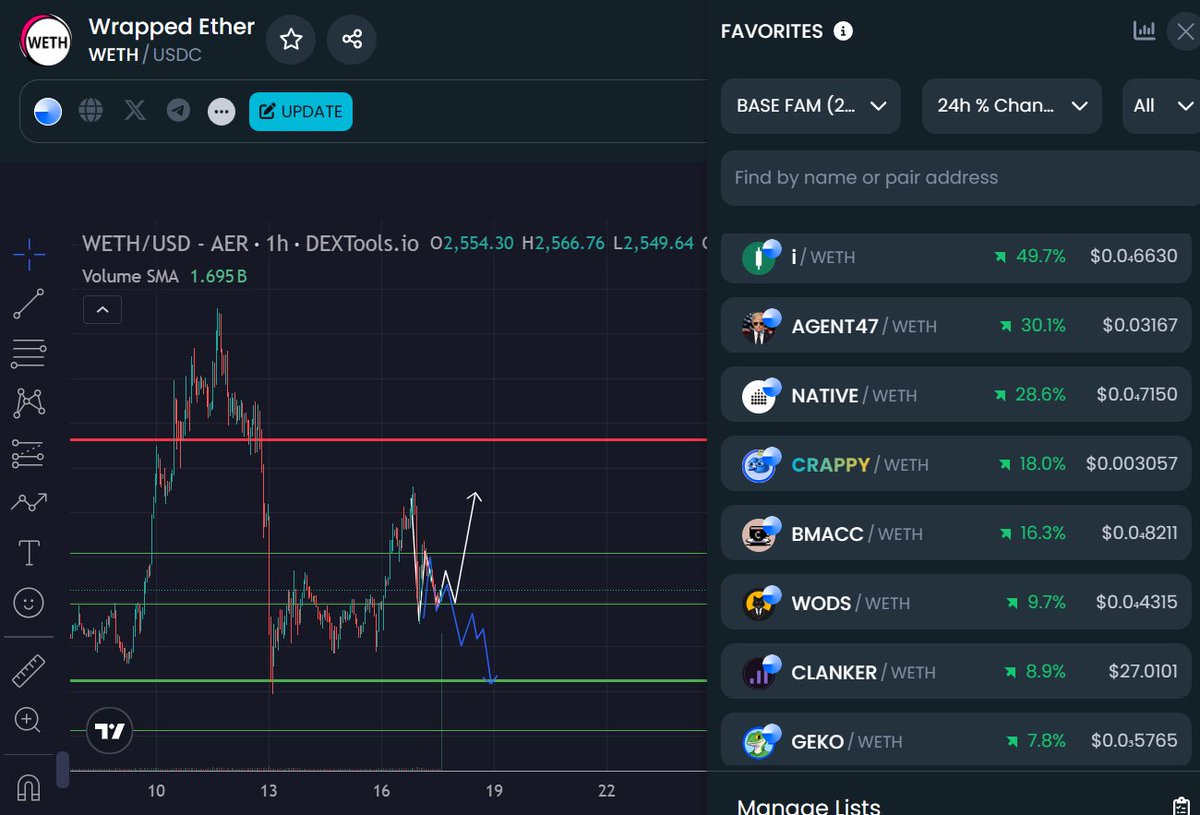The width and height of the screenshot is (1200, 815).
Task: Share the WETH pair page
Action: click(x=352, y=40)
